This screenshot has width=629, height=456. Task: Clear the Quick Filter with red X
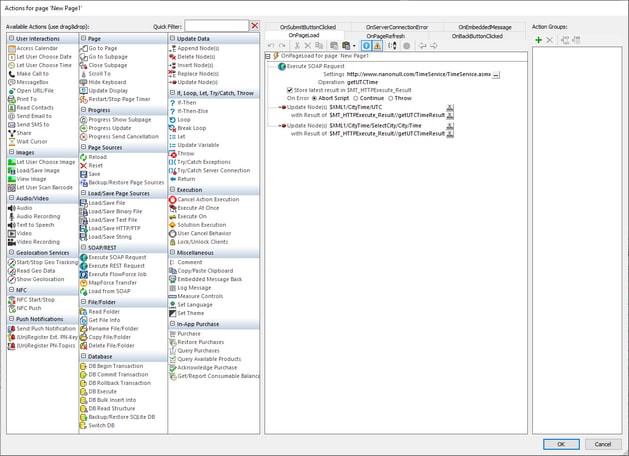[255, 26]
